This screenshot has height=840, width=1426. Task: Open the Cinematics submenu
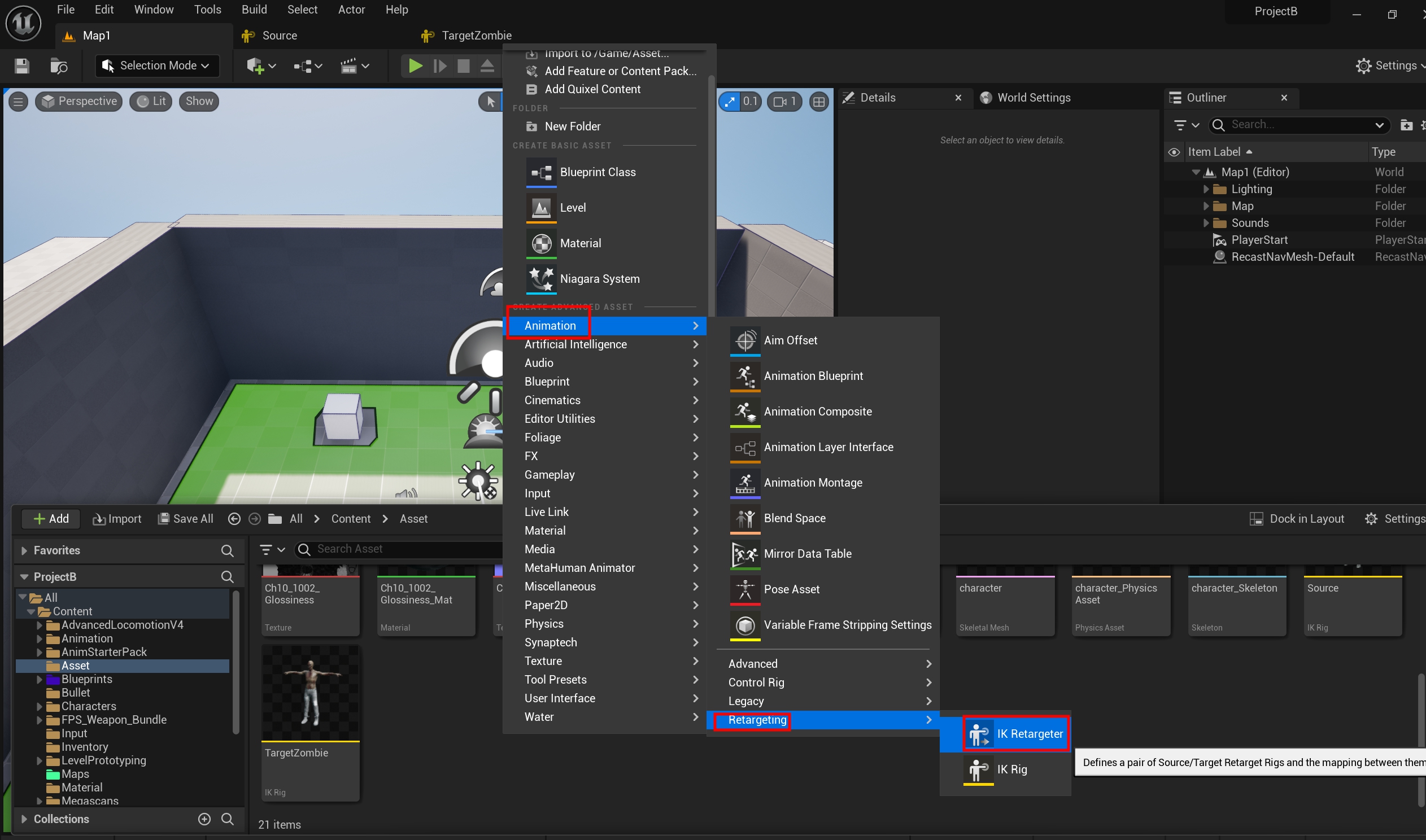click(604, 400)
